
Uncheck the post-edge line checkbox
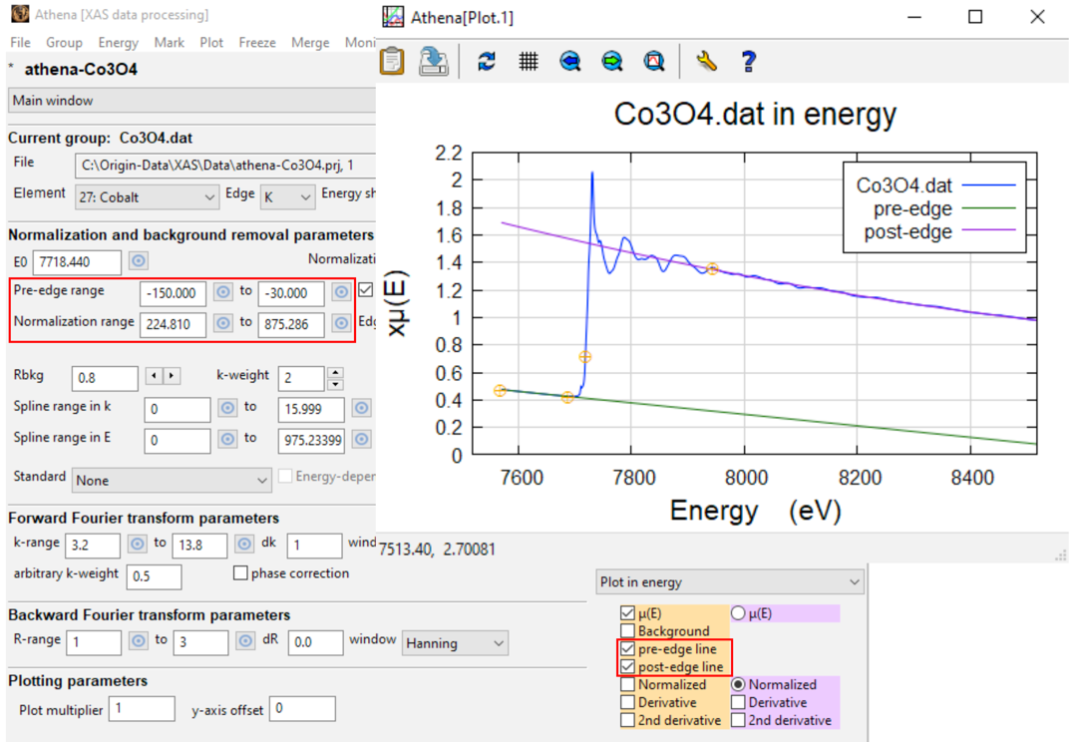pos(627,667)
